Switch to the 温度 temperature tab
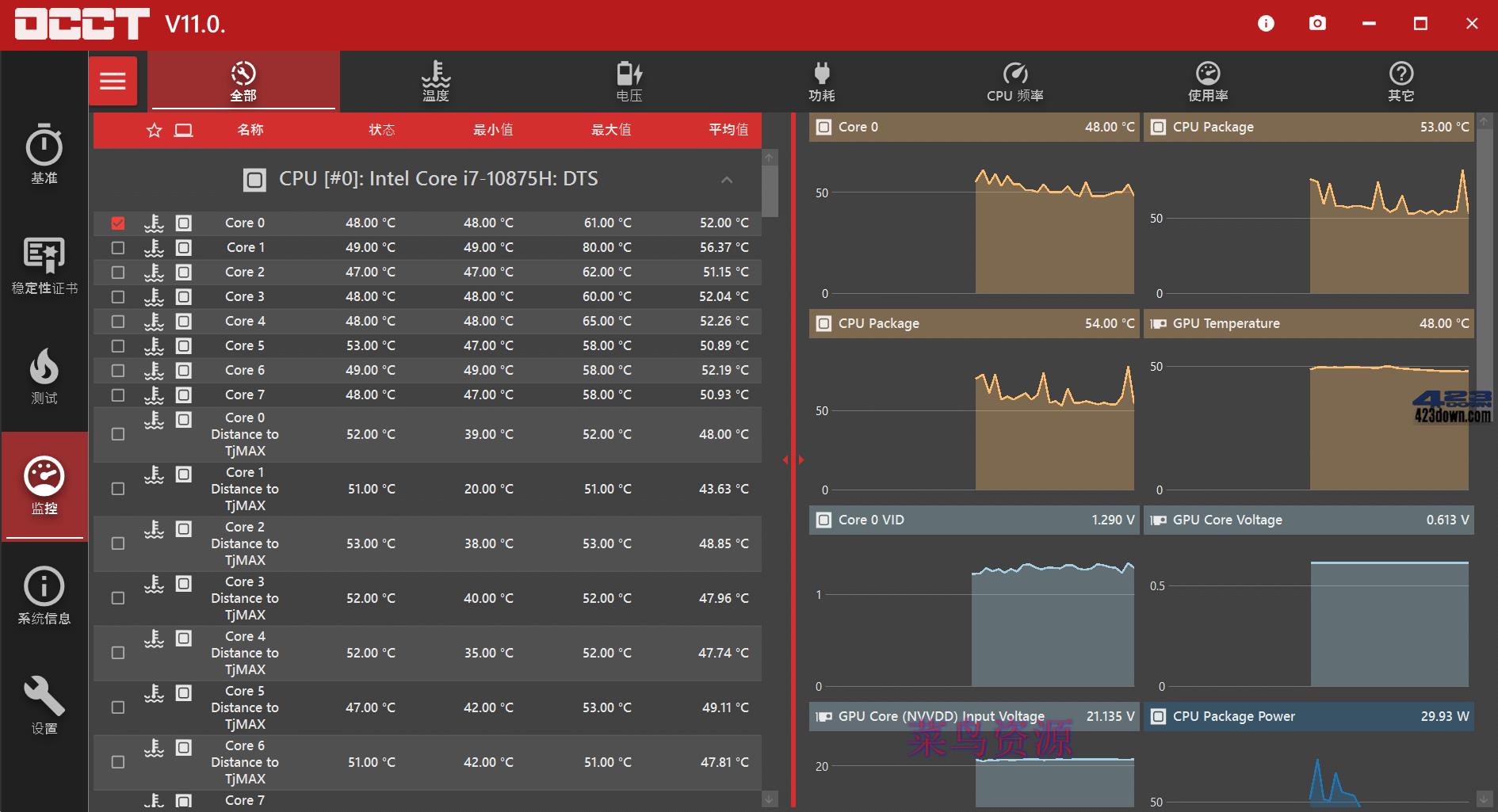 (x=435, y=81)
